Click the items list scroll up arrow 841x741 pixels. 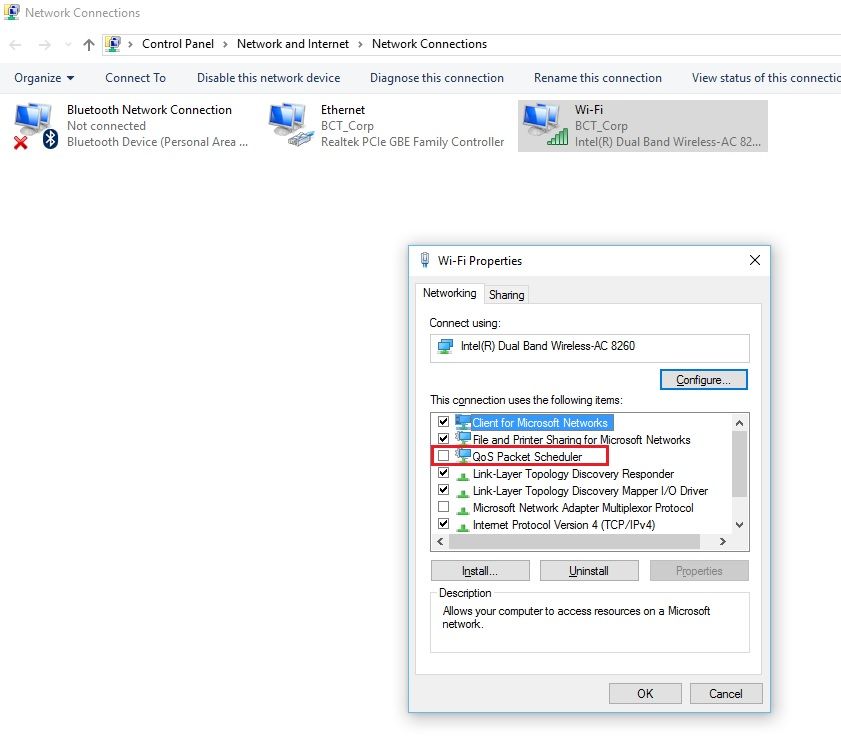(x=739, y=423)
